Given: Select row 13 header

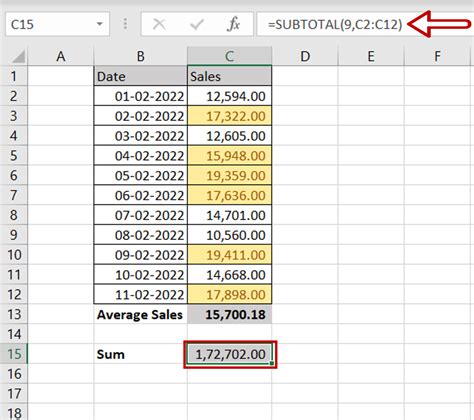Looking at the screenshot, I should click(x=14, y=314).
